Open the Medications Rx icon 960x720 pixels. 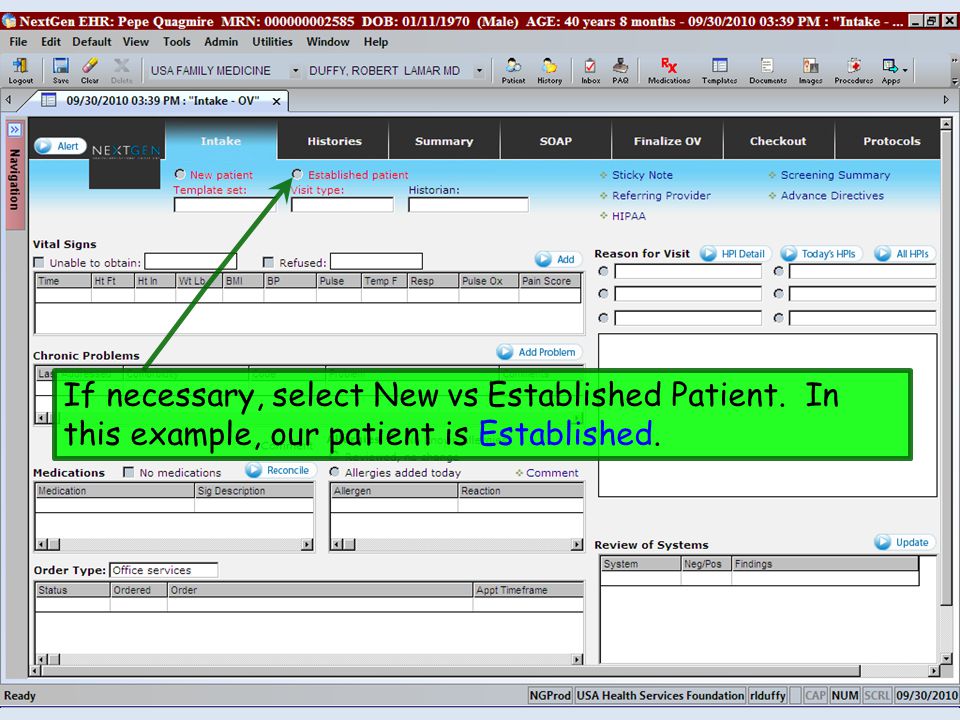tap(669, 70)
